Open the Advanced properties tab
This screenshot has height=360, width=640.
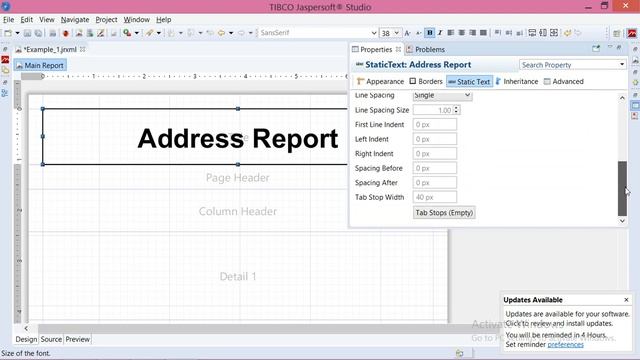(x=564, y=81)
